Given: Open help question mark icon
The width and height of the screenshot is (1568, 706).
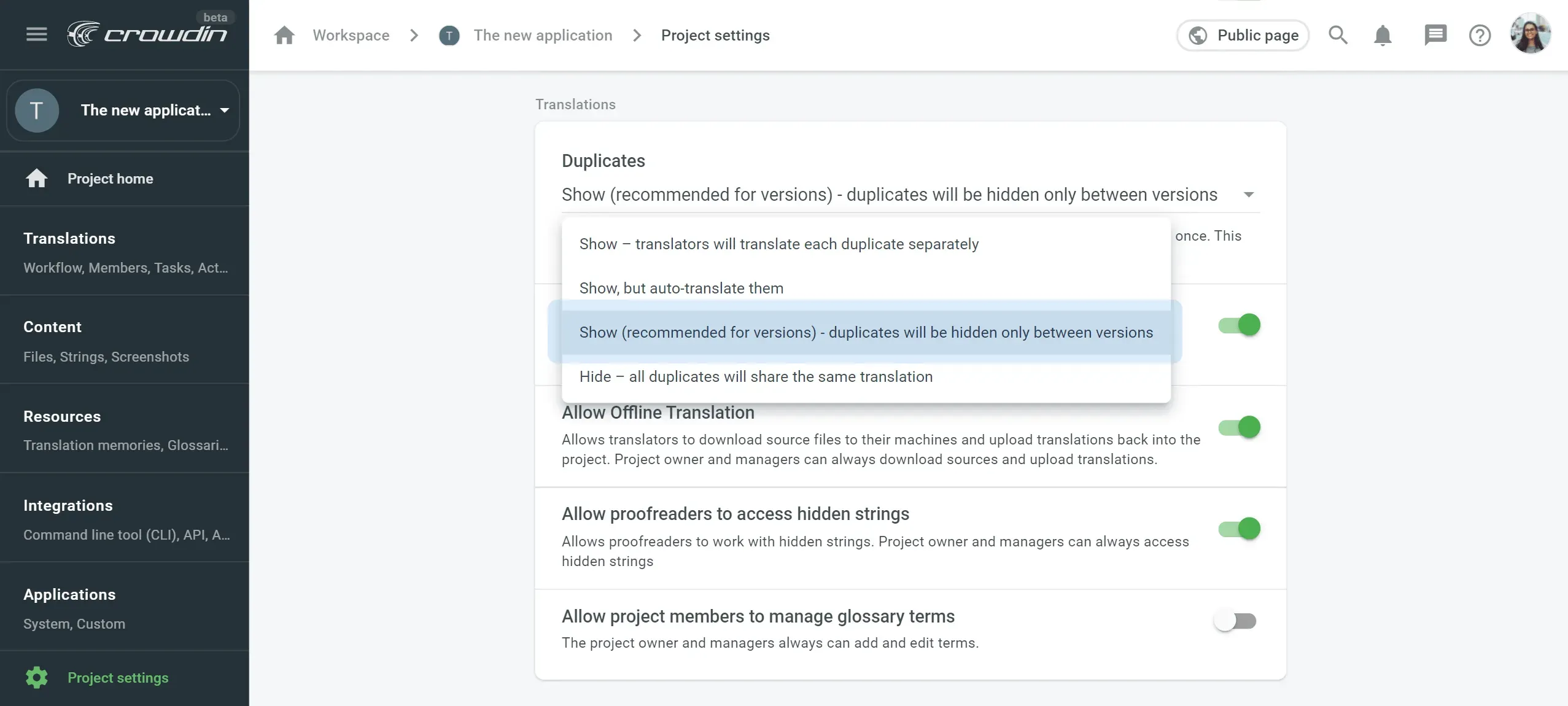Looking at the screenshot, I should 1480,34.
